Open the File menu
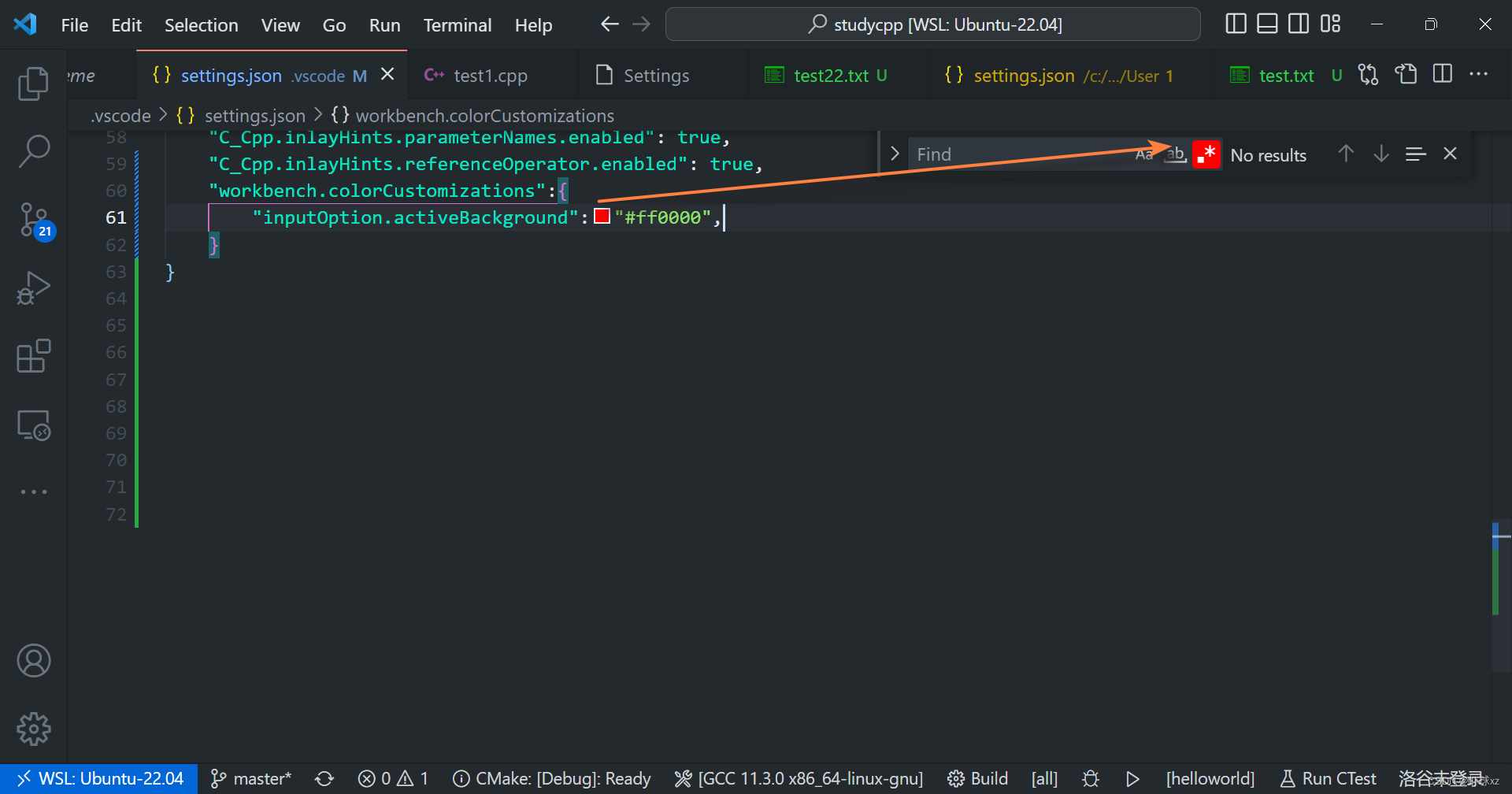The width and height of the screenshot is (1512, 794). tap(75, 25)
